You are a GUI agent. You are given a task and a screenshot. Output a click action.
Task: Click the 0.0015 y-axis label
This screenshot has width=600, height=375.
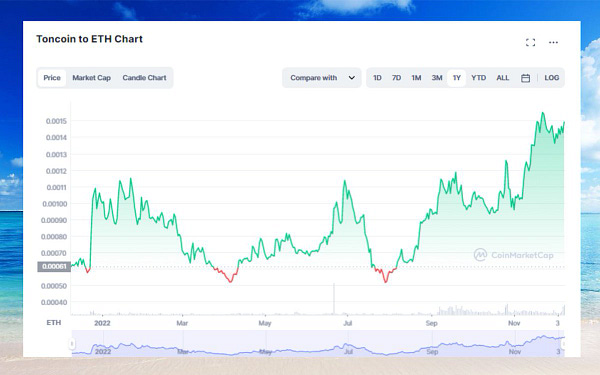(x=56, y=121)
